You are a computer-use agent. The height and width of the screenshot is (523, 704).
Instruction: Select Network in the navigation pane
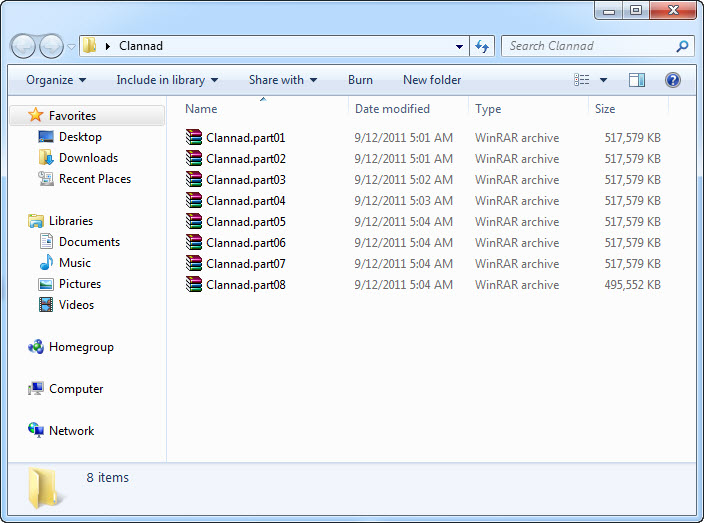point(71,431)
